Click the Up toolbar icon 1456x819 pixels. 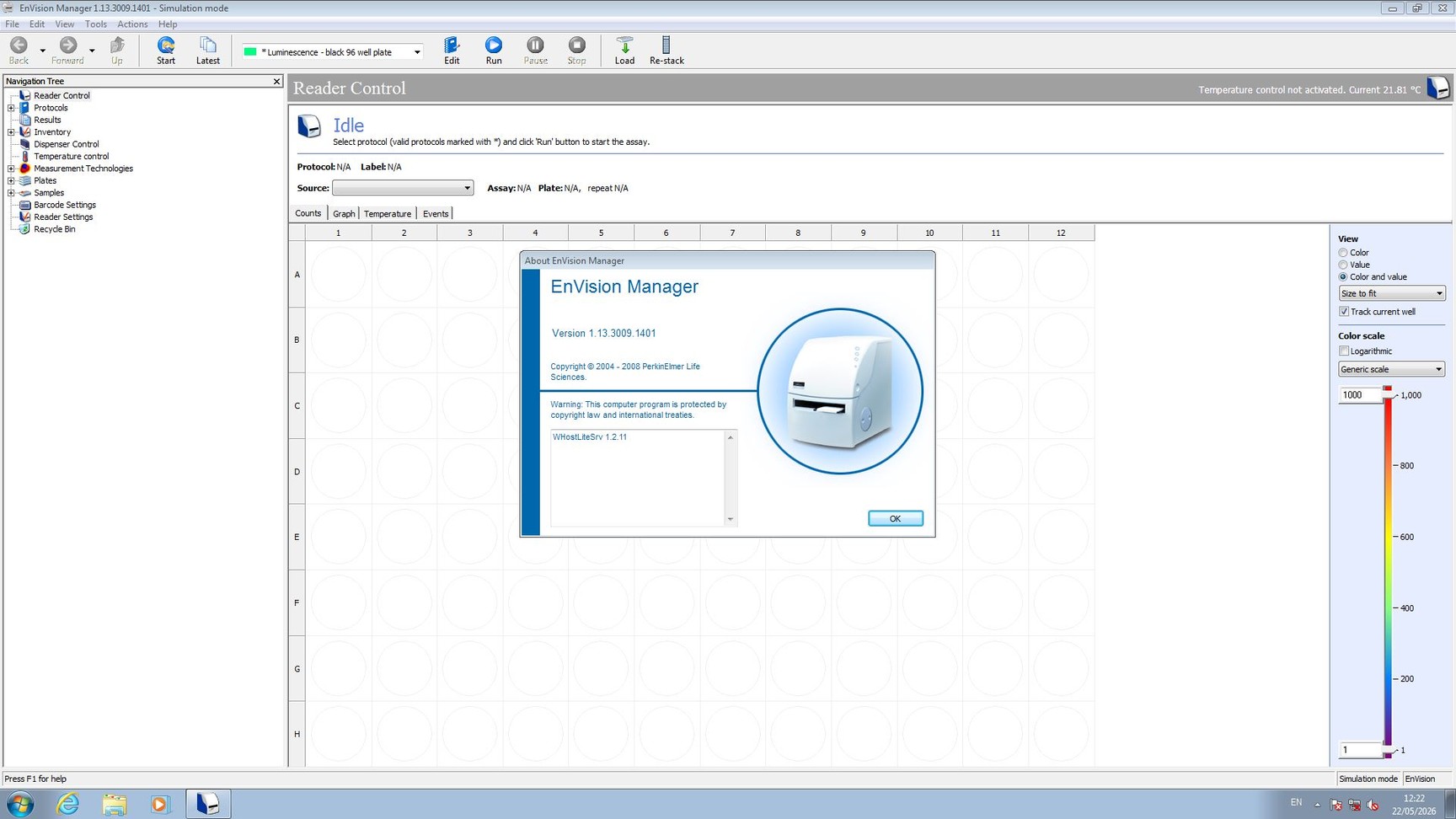click(x=117, y=50)
